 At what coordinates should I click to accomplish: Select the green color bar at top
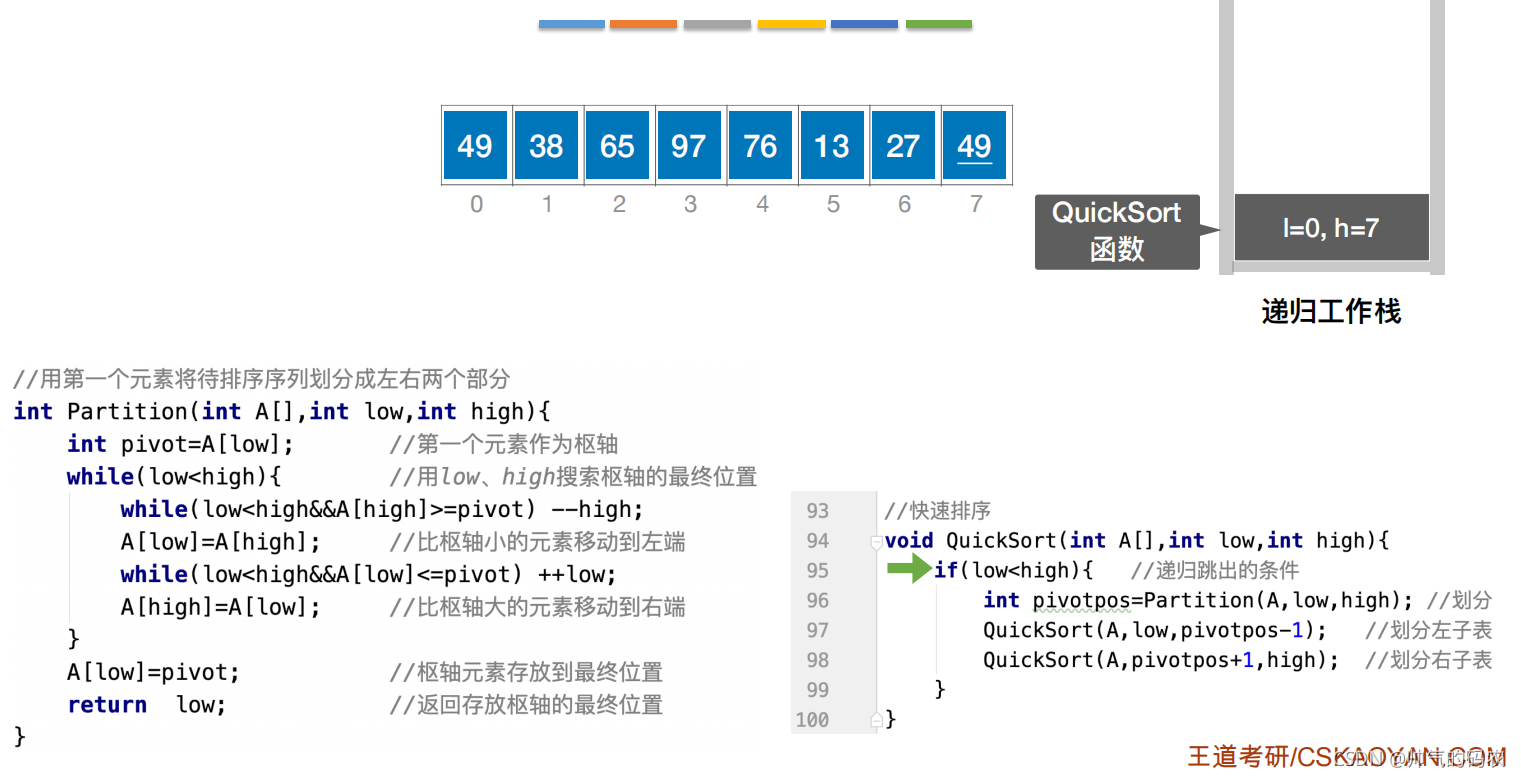[x=939, y=24]
